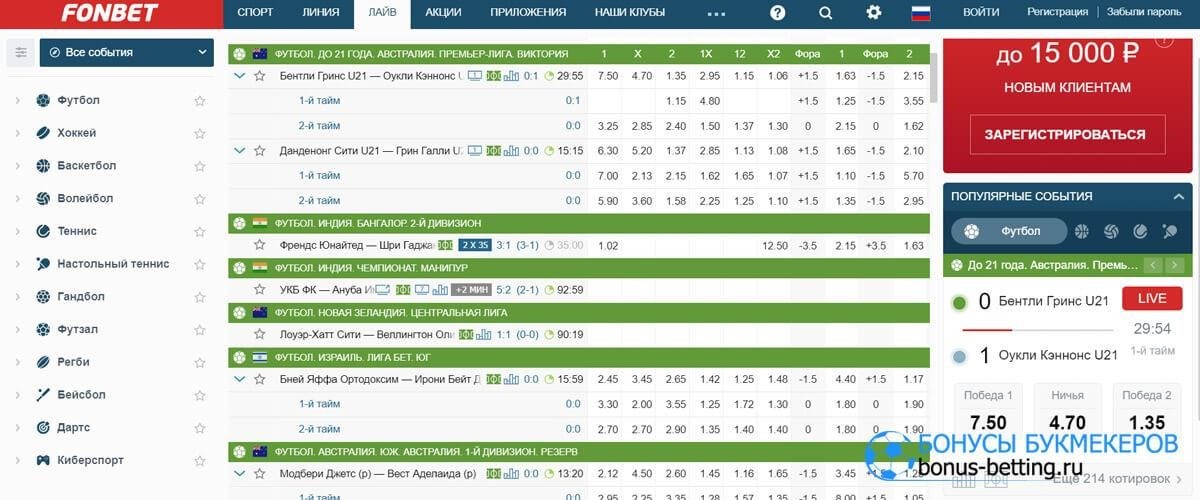This screenshot has width=1200, height=500.
Task: Bet on Ничья at 4.70
Action: click(x=1067, y=411)
